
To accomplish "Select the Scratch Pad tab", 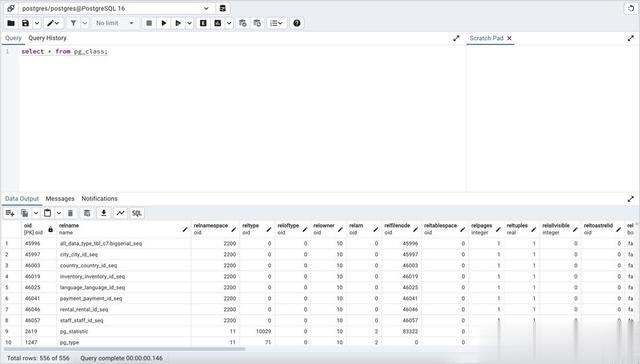I will click(x=486, y=38).
